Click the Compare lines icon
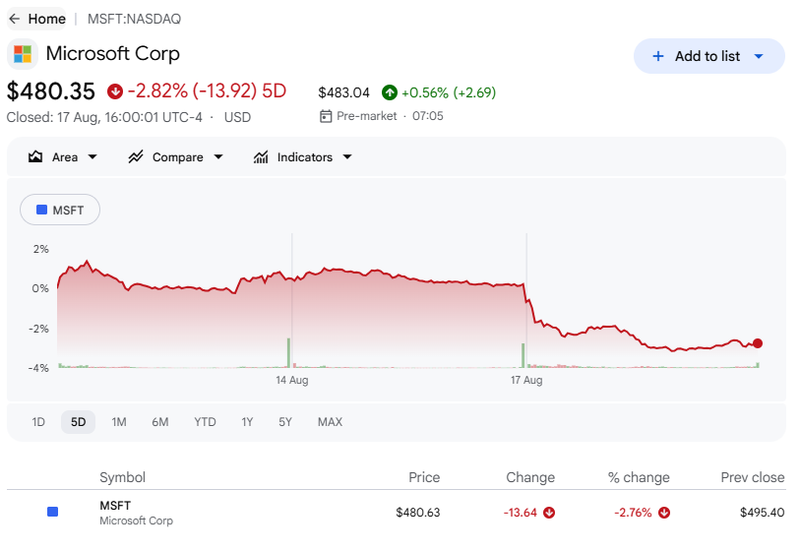 [135, 157]
